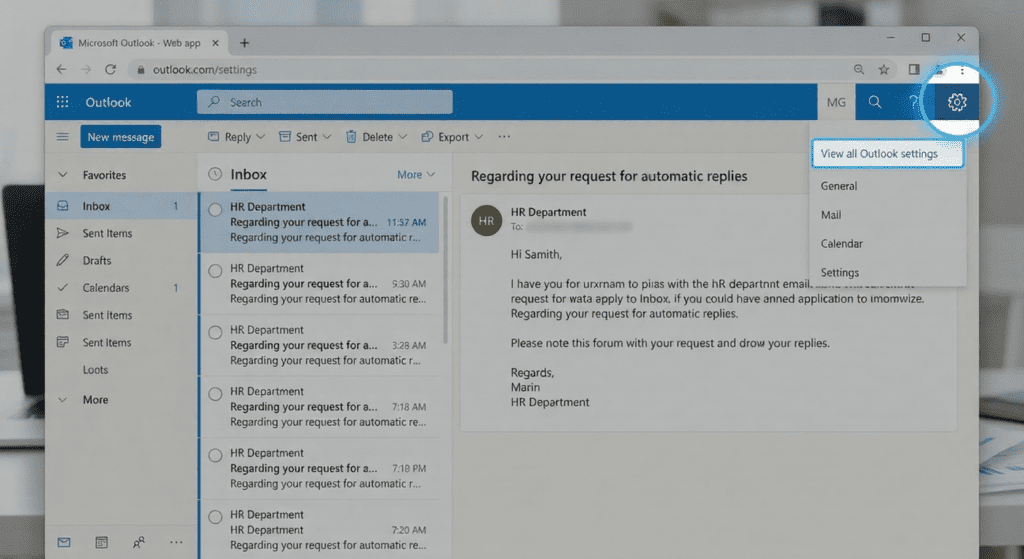1024x559 pixels.
Task: Open the MG account avatar
Action: (x=836, y=102)
